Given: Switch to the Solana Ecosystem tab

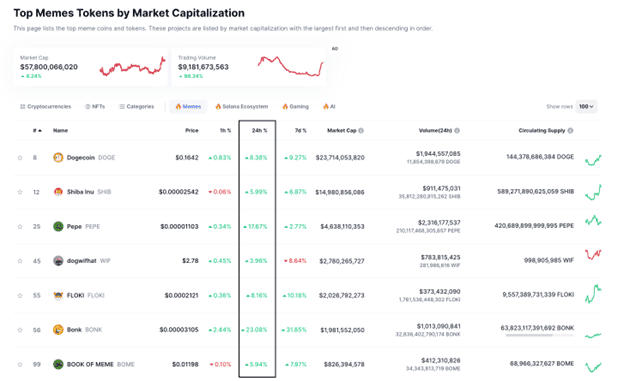Looking at the screenshot, I should [x=242, y=107].
